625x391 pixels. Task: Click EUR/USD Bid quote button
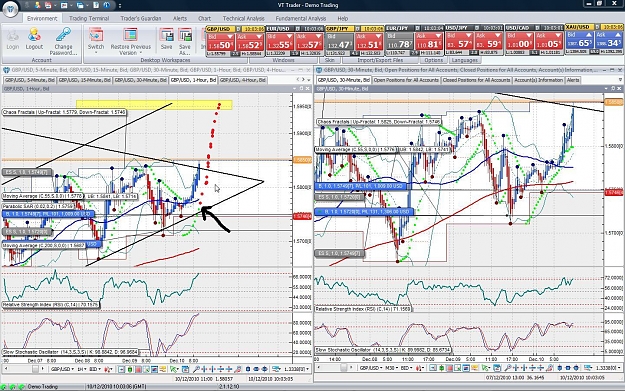[280, 41]
